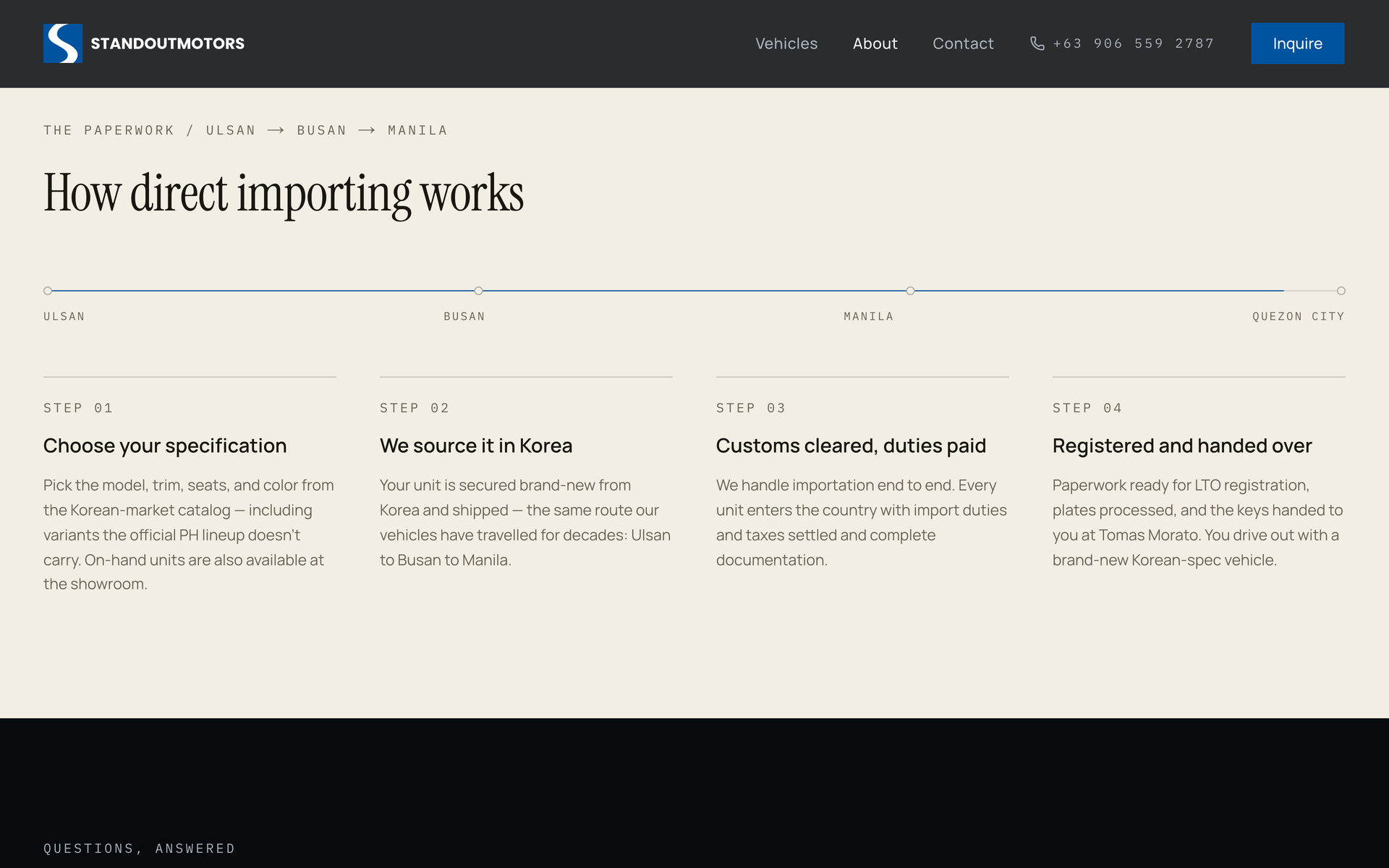Image resolution: width=1389 pixels, height=868 pixels.
Task: Click the MANILA timeline label
Action: (x=869, y=317)
